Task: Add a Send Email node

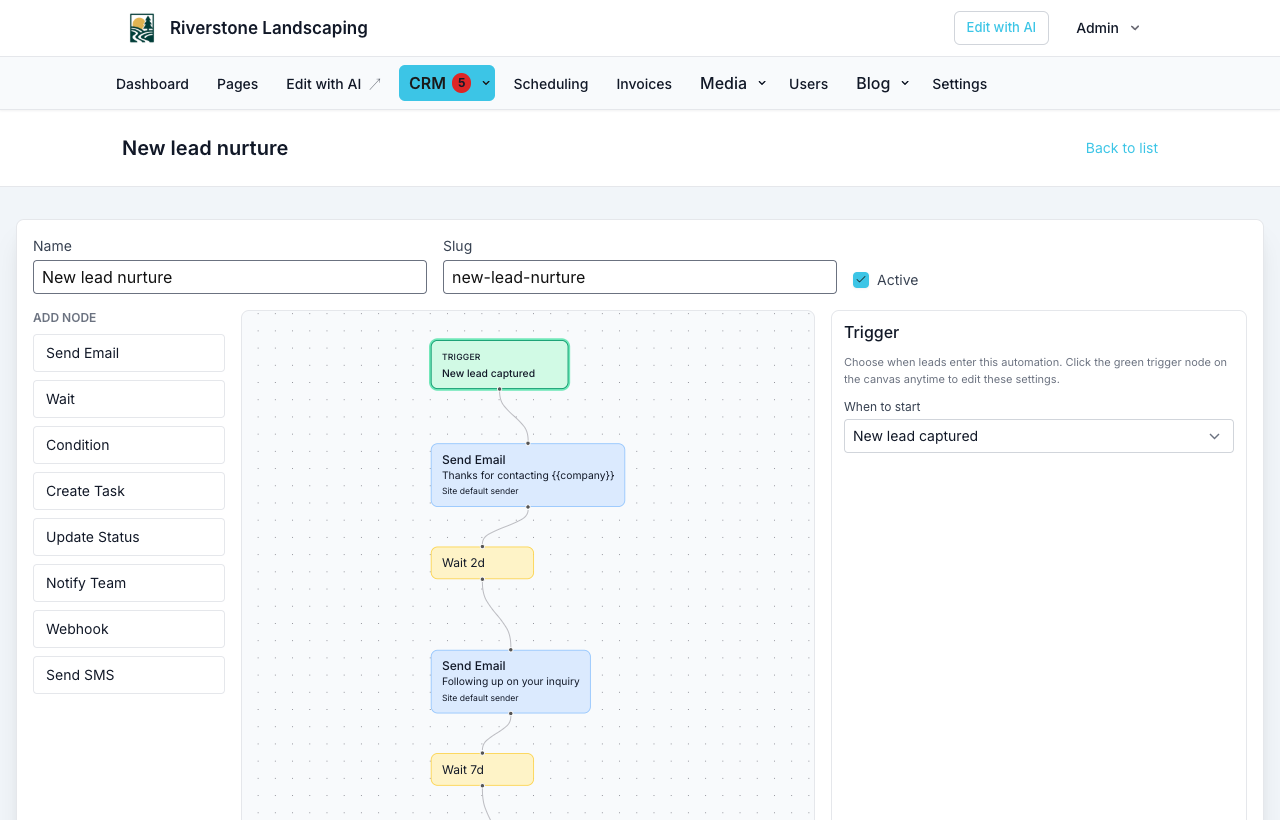Action: (x=129, y=353)
